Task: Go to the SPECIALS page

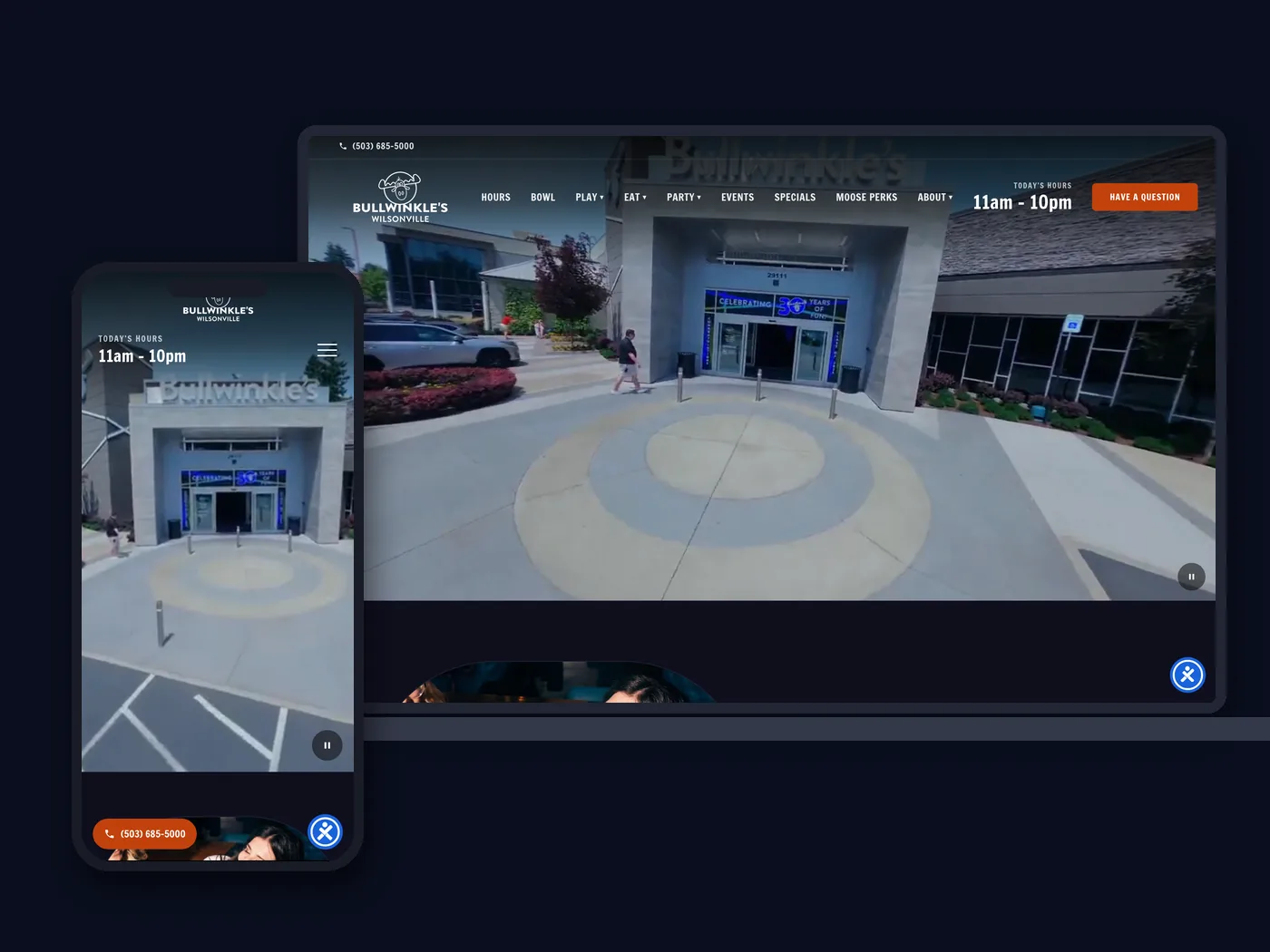Action: click(x=795, y=198)
